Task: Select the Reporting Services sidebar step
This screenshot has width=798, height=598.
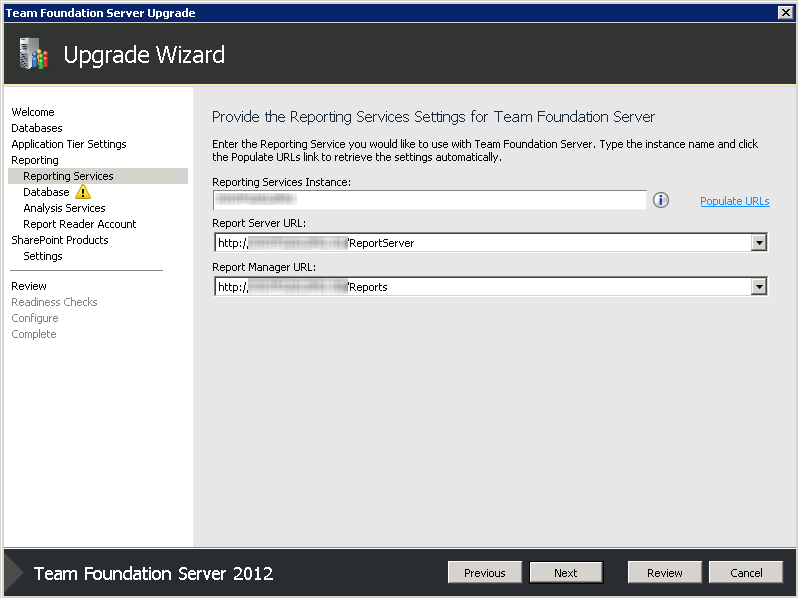Action: (98, 176)
